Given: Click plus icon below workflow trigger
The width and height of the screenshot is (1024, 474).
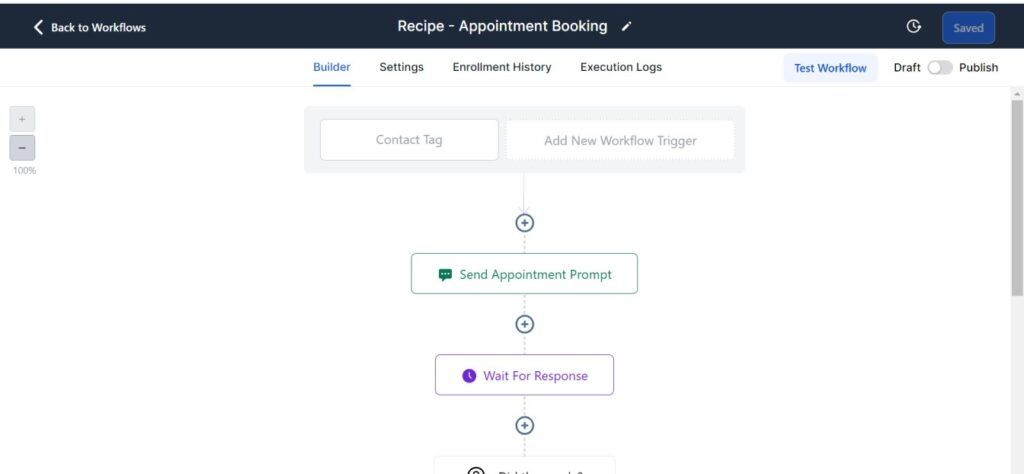Looking at the screenshot, I should coord(525,223).
